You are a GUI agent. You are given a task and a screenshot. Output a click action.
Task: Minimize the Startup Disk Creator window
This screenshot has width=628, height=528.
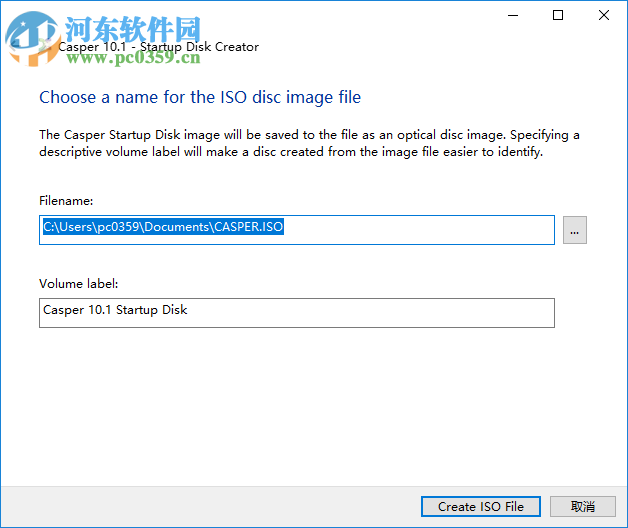click(x=512, y=15)
